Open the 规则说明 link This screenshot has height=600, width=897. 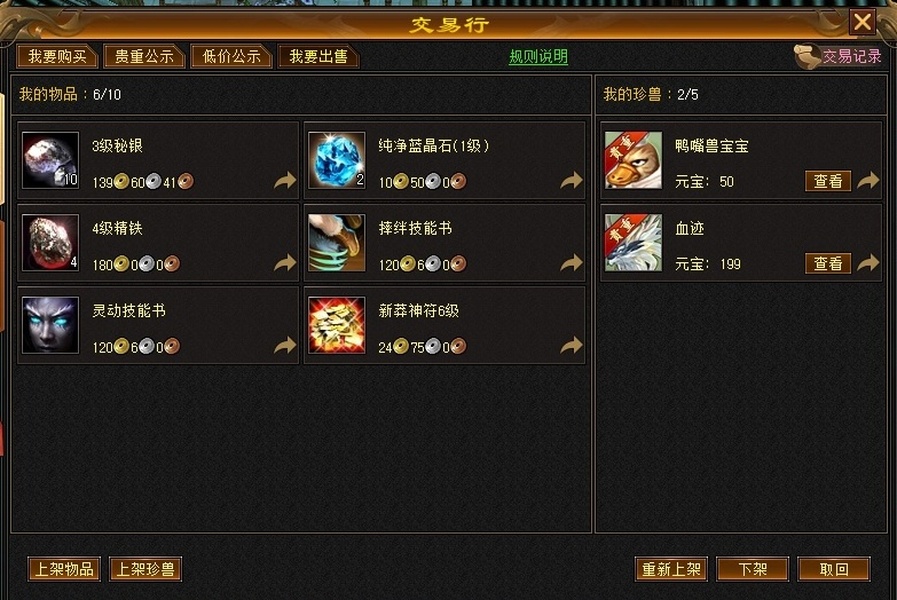(538, 57)
